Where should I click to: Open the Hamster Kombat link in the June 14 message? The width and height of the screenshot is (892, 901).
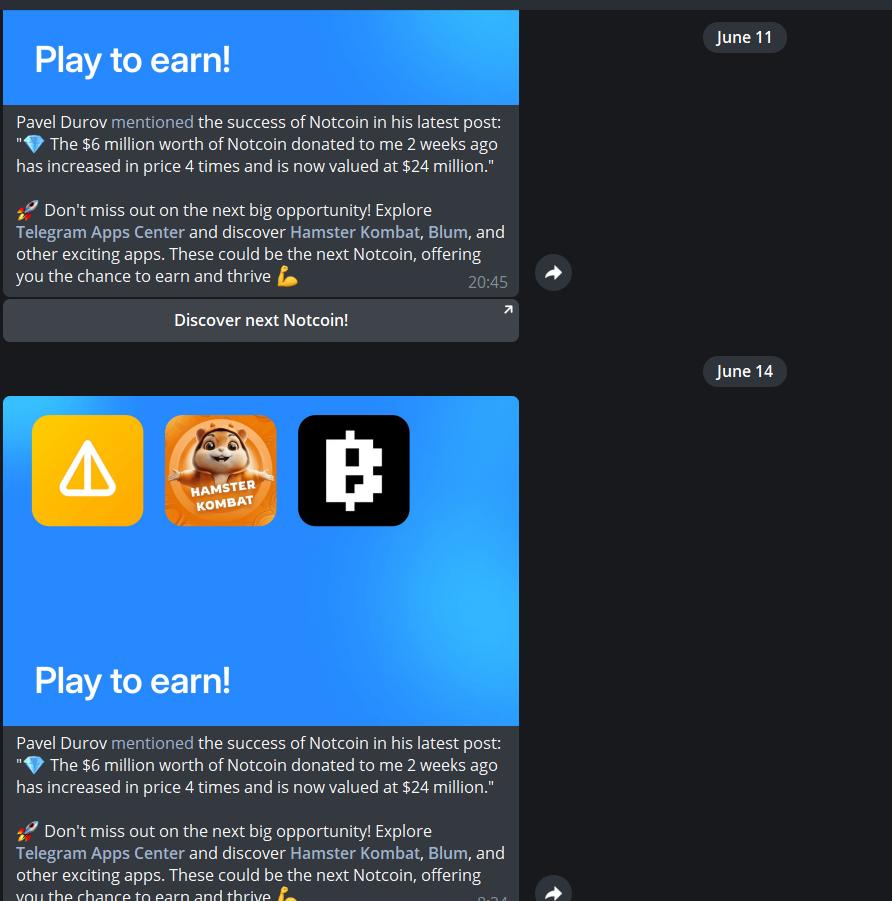pos(355,853)
